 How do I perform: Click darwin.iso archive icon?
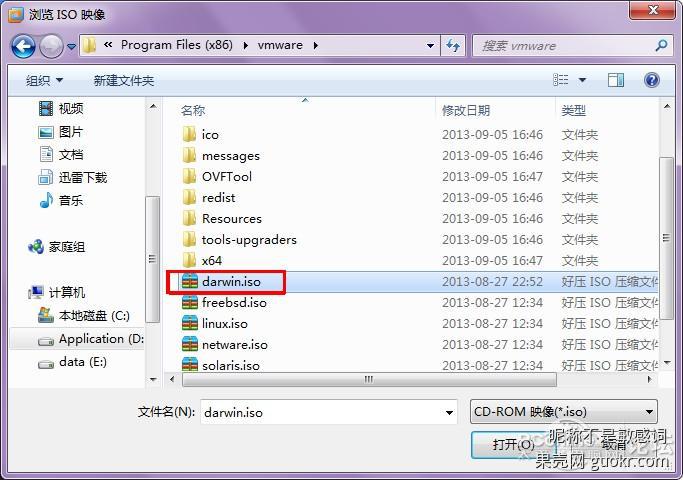click(189, 281)
